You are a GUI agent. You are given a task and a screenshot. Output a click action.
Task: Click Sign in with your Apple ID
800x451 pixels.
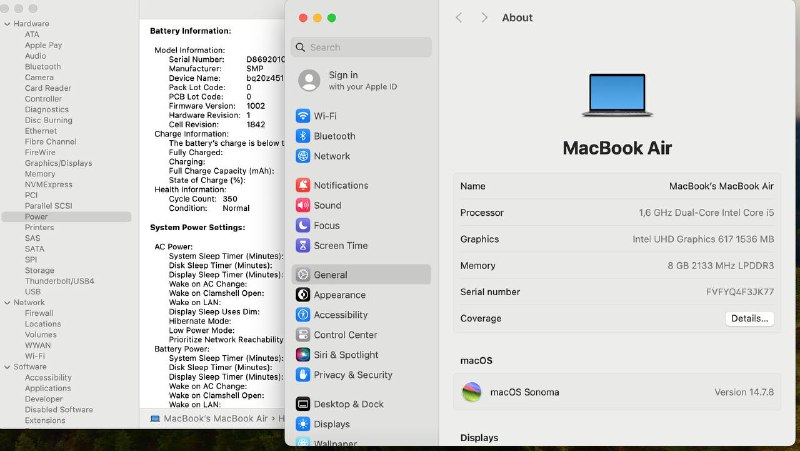tap(362, 80)
